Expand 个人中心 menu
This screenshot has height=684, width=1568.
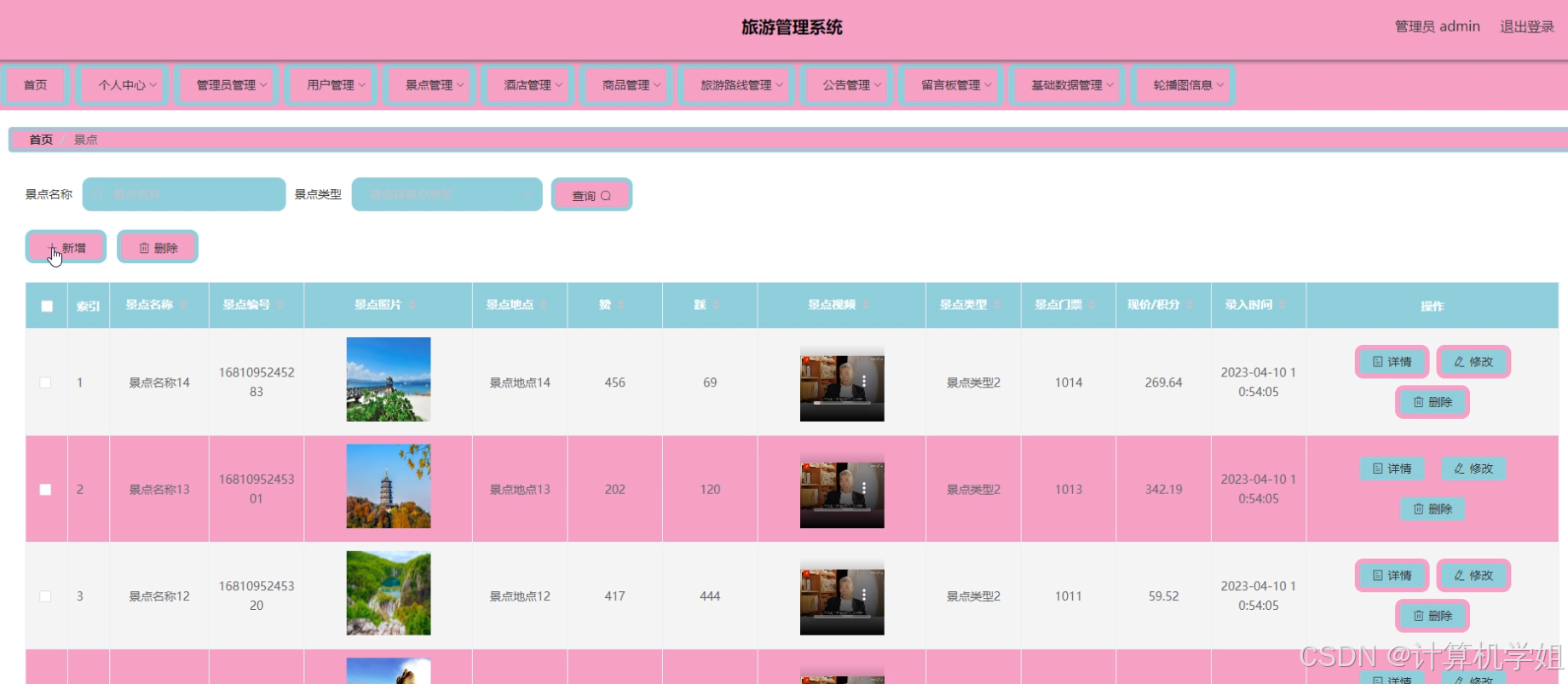tap(122, 85)
